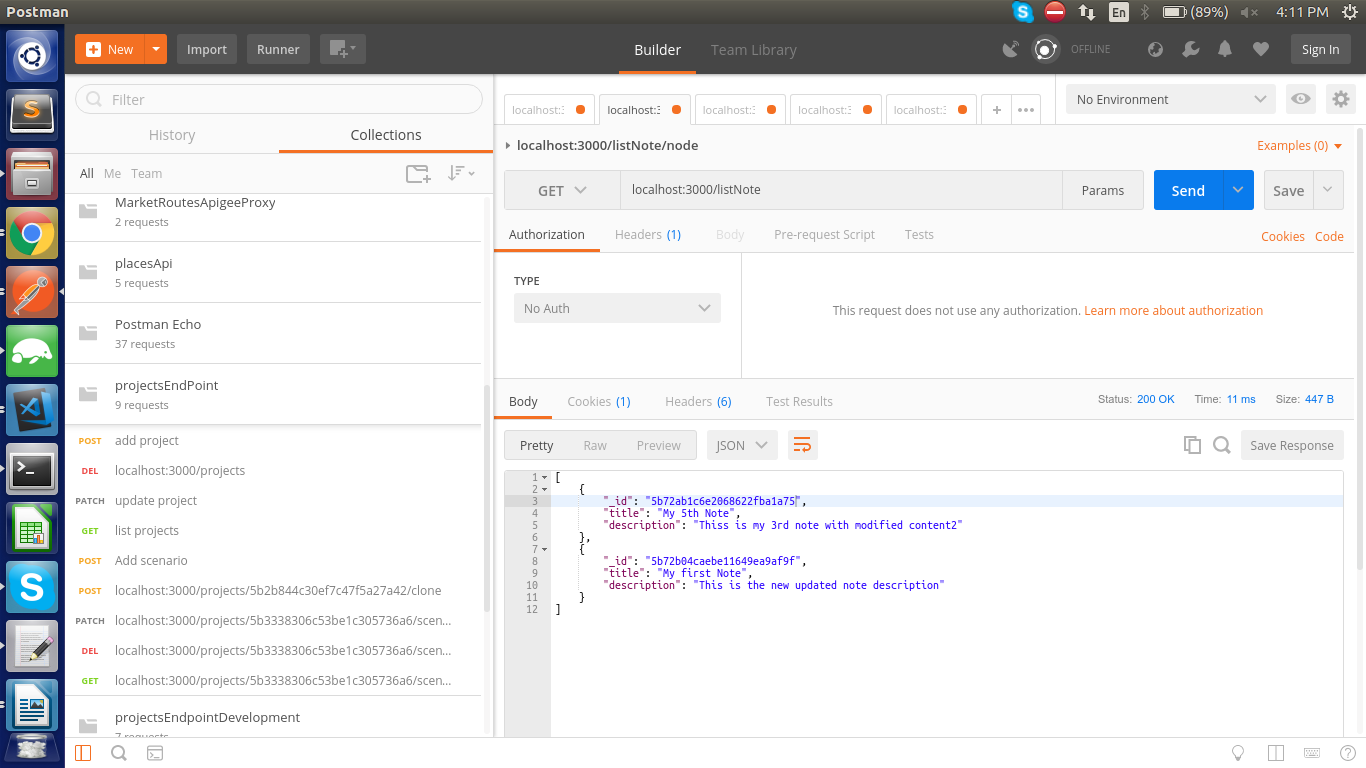Open the No Environment dropdown

point(1171,99)
